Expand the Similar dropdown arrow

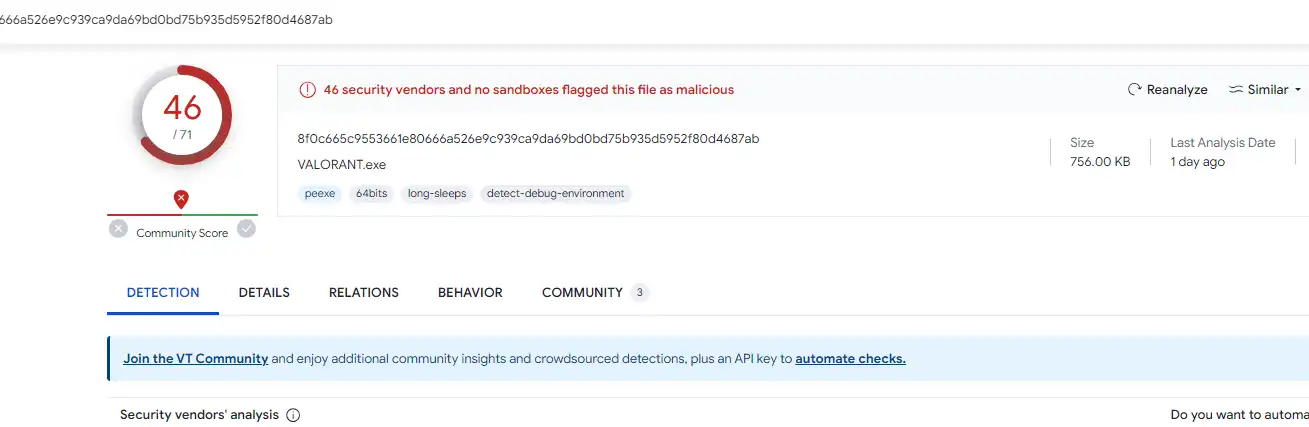(x=1298, y=90)
